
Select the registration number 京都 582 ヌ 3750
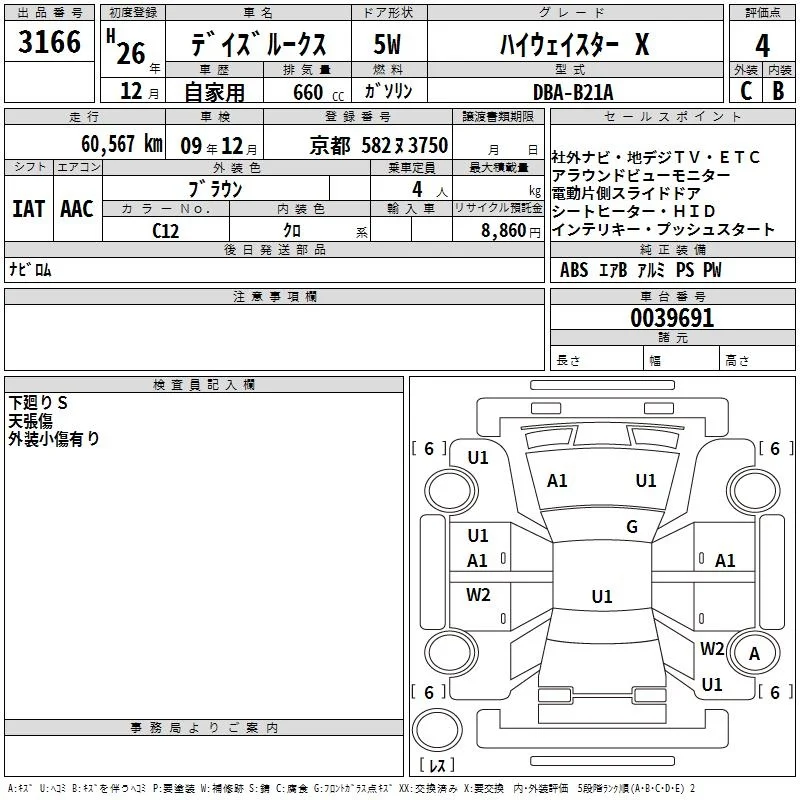pos(379,145)
